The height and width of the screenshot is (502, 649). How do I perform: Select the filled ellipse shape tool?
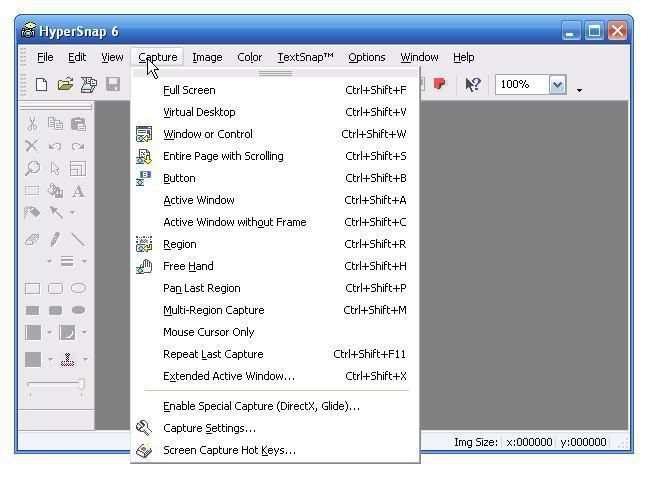point(79,310)
